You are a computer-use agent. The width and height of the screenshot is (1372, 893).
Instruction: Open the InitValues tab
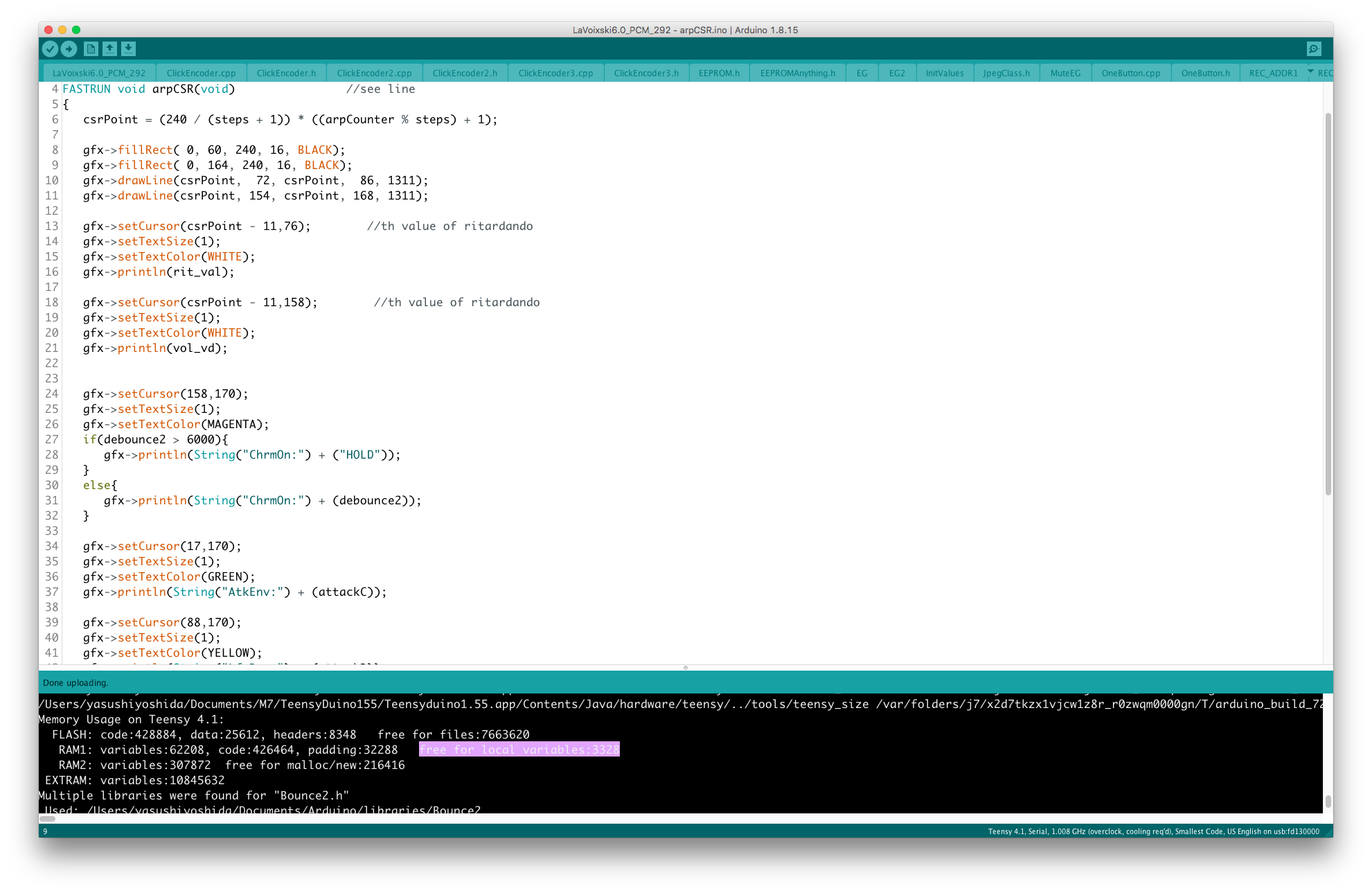point(945,73)
